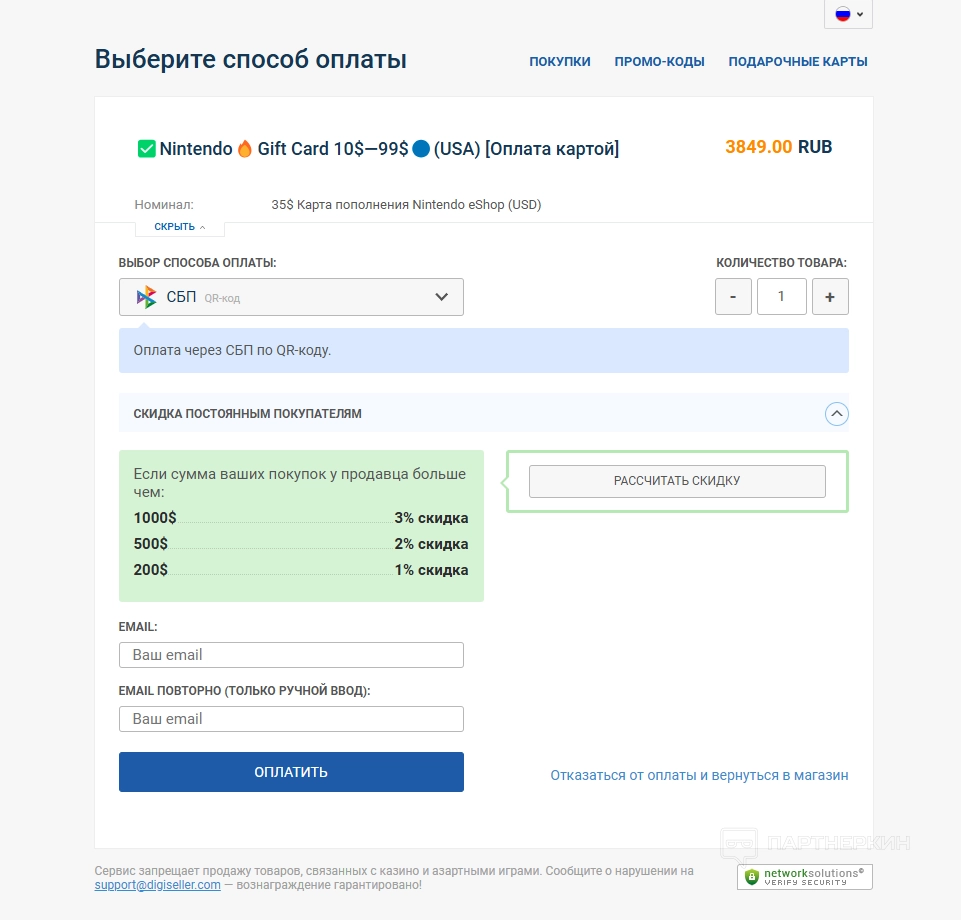Click the SBP payment logo icon
This screenshot has width=961, height=920.
click(x=147, y=297)
